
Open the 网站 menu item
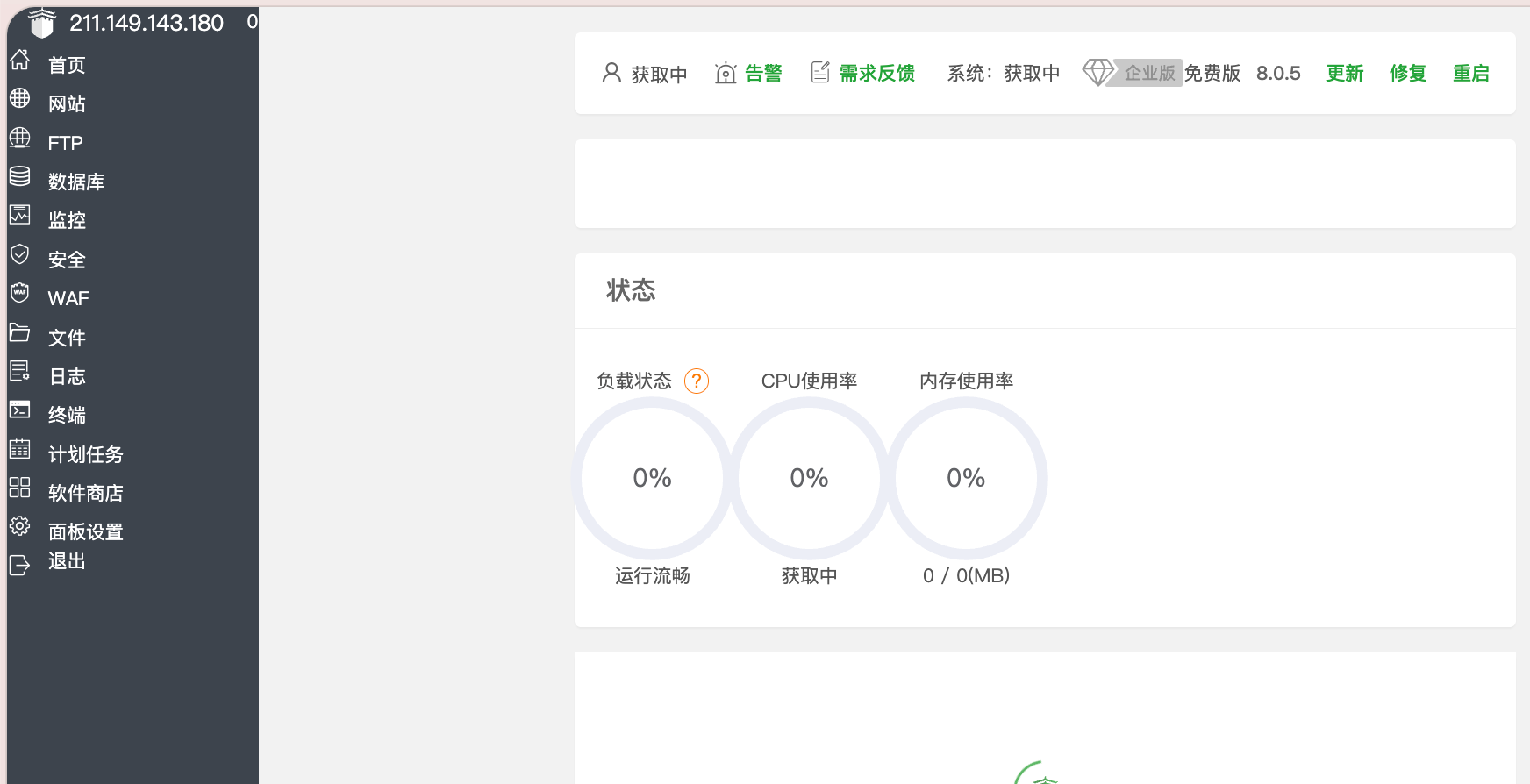[67, 103]
